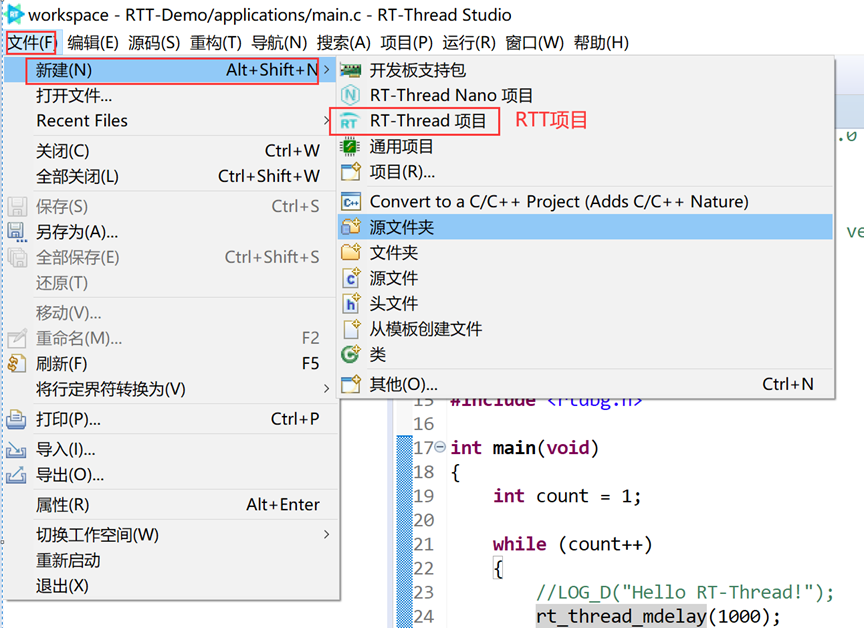The width and height of the screenshot is (864, 628).
Task: Choose 重新启动 menu entry
Action: pos(171,560)
